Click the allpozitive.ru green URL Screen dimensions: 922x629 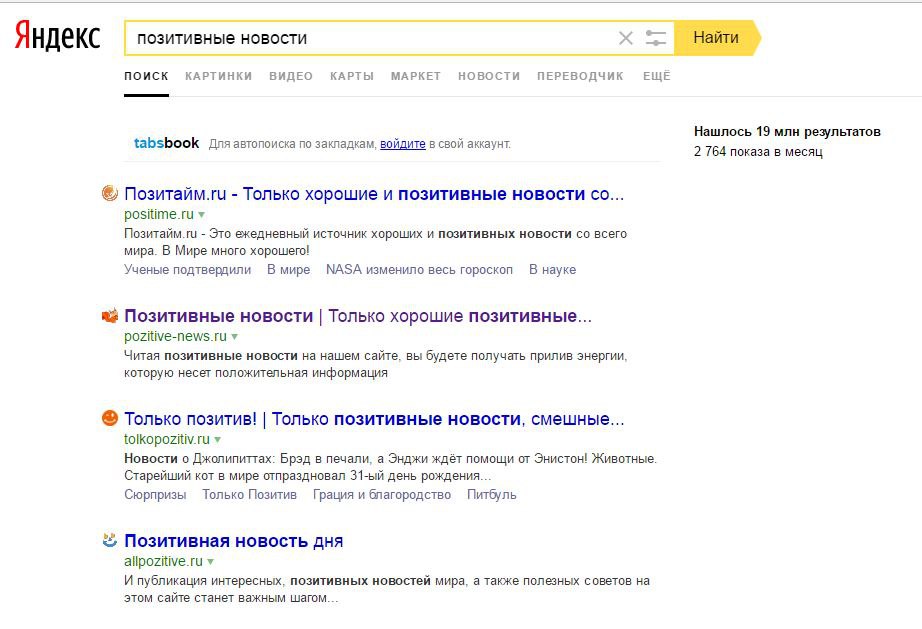(163, 561)
